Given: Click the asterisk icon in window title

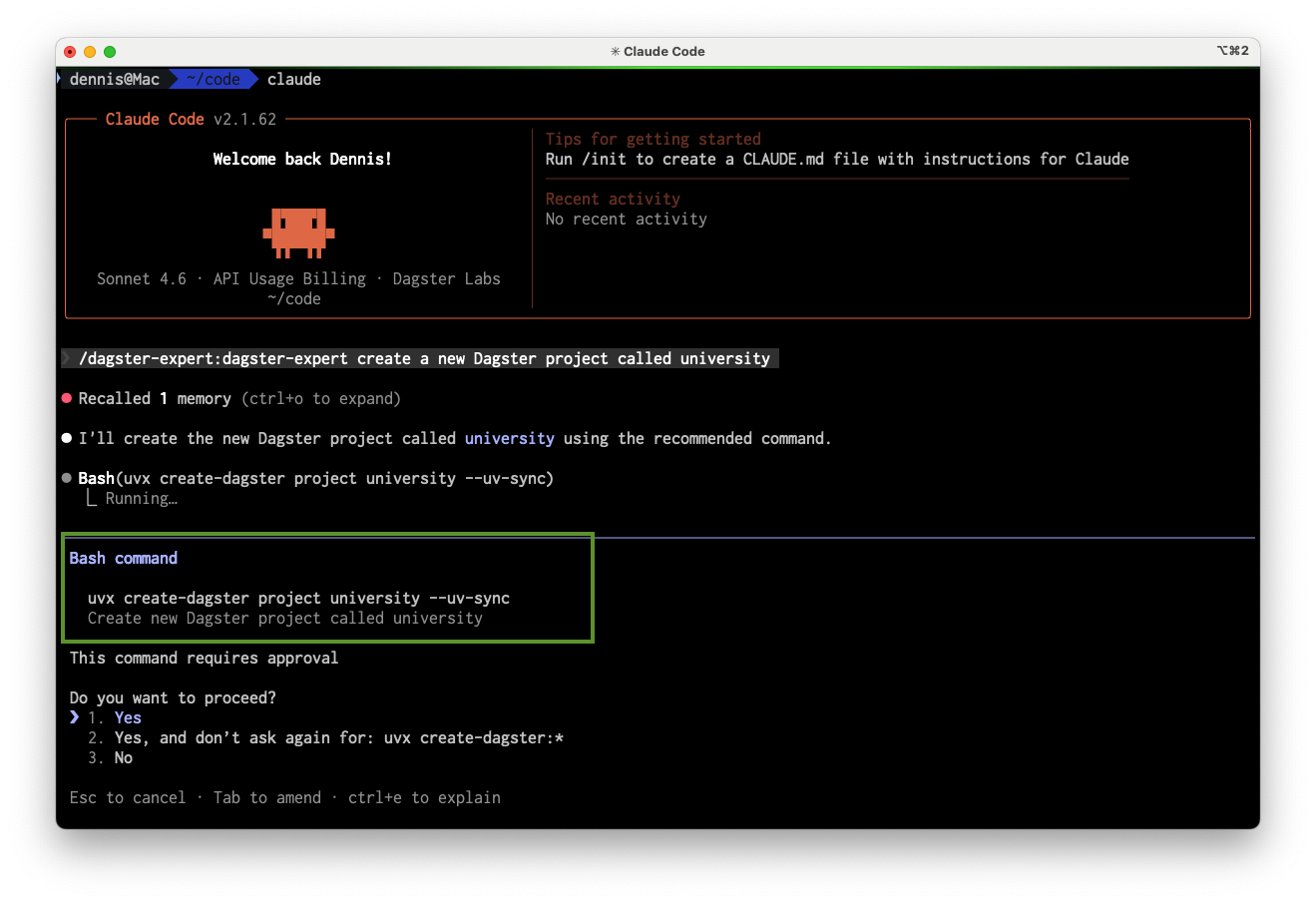Looking at the screenshot, I should [615, 52].
